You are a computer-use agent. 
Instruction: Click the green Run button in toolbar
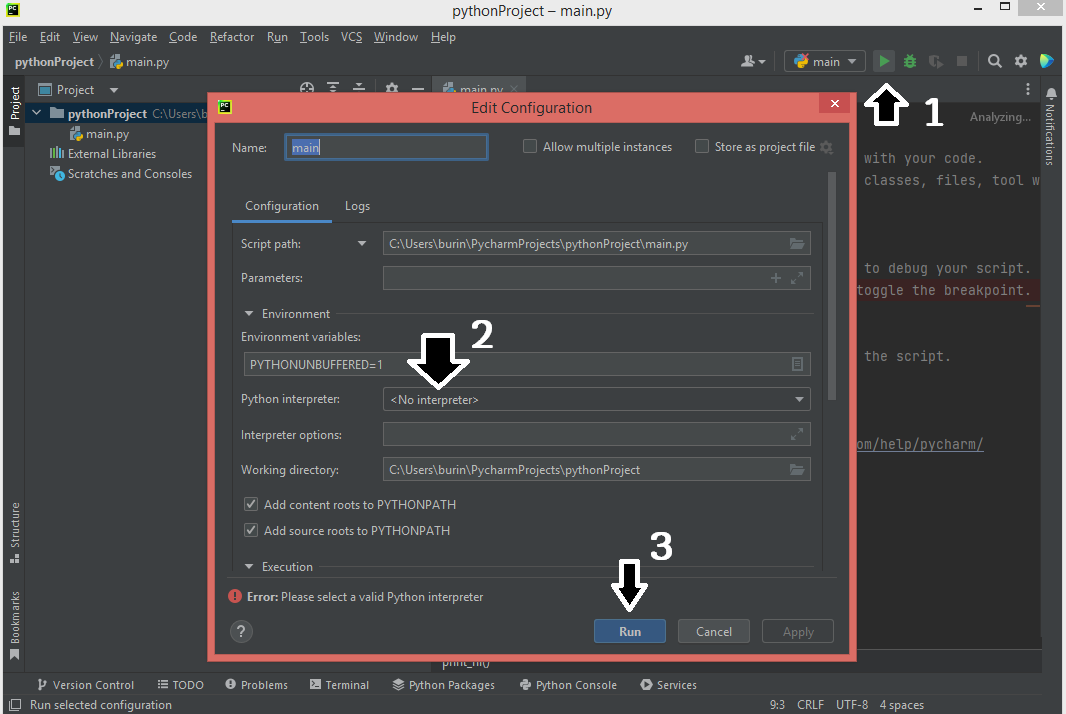884,61
